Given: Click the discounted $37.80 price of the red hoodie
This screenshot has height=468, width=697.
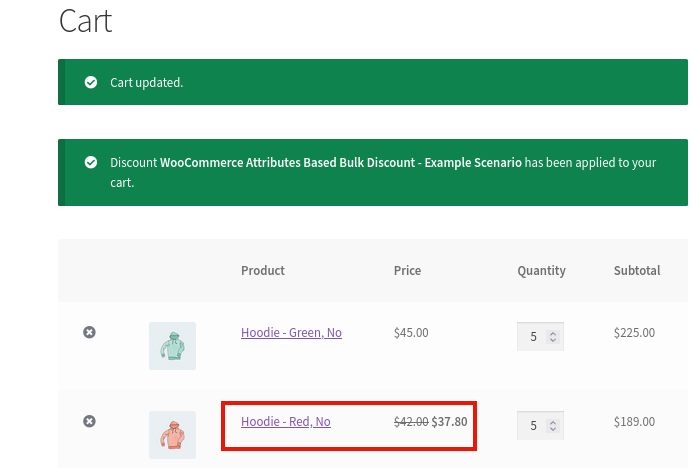Looking at the screenshot, I should (449, 422).
